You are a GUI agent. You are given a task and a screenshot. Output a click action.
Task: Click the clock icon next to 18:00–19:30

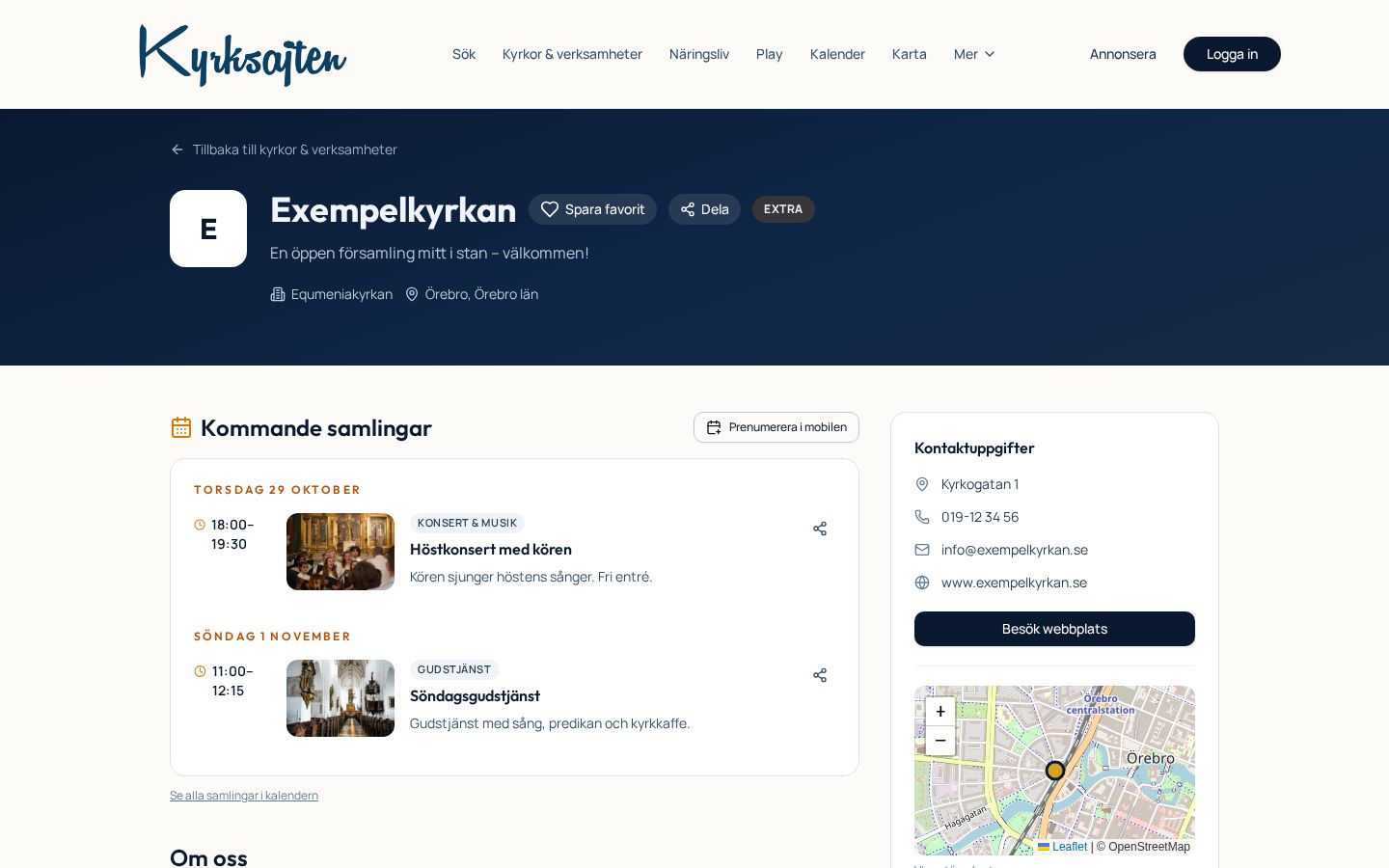pyautogui.click(x=200, y=525)
